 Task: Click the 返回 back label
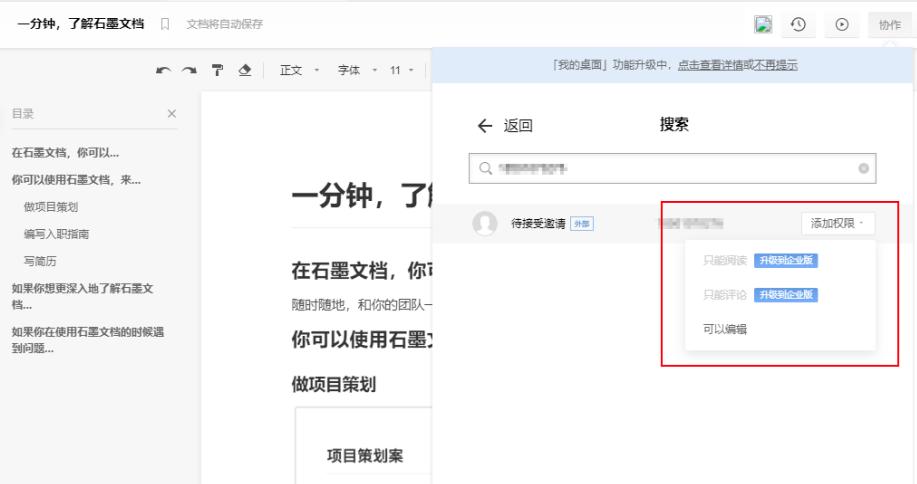518,126
